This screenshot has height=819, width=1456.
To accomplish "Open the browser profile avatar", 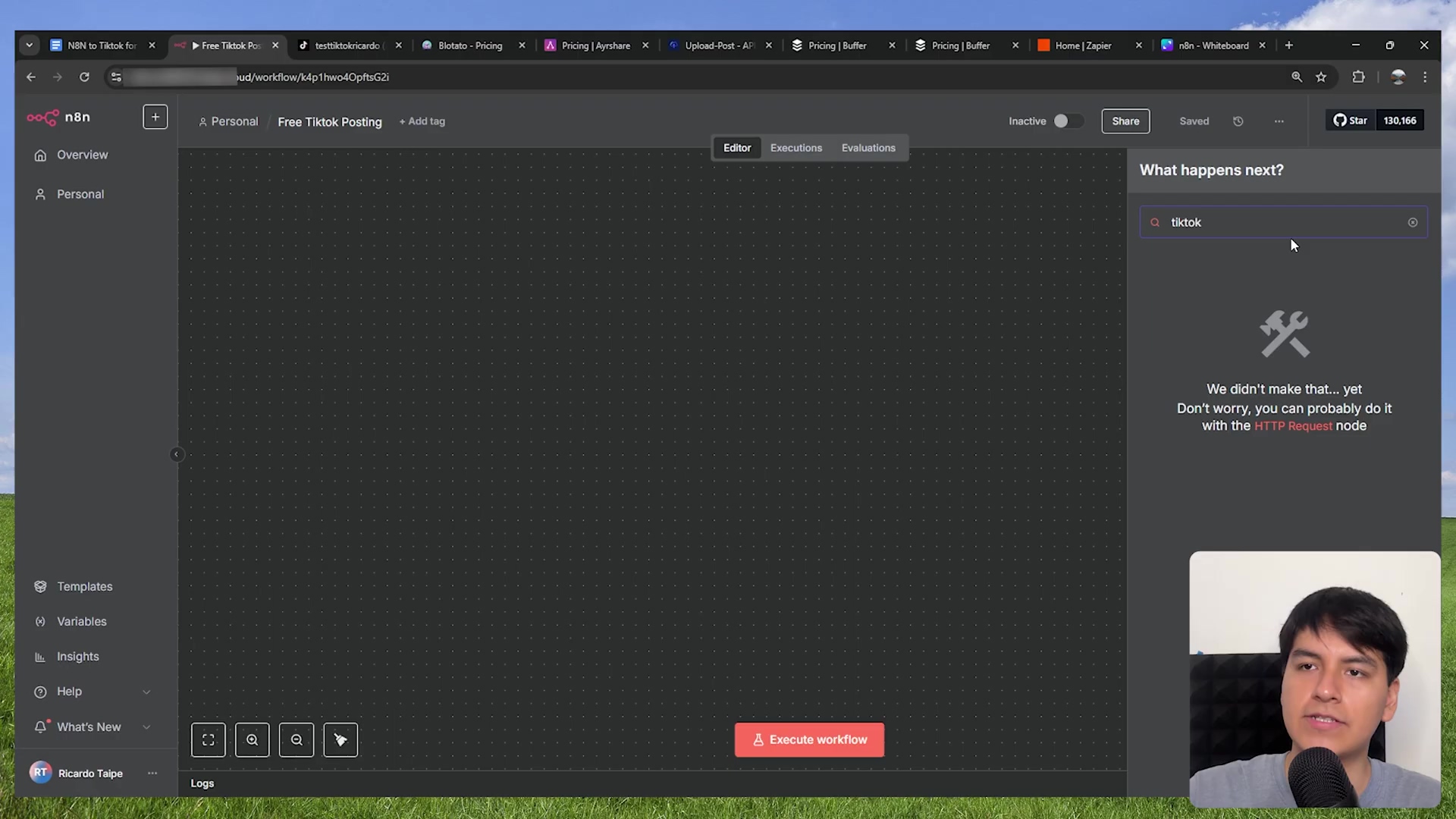I will (x=1398, y=77).
